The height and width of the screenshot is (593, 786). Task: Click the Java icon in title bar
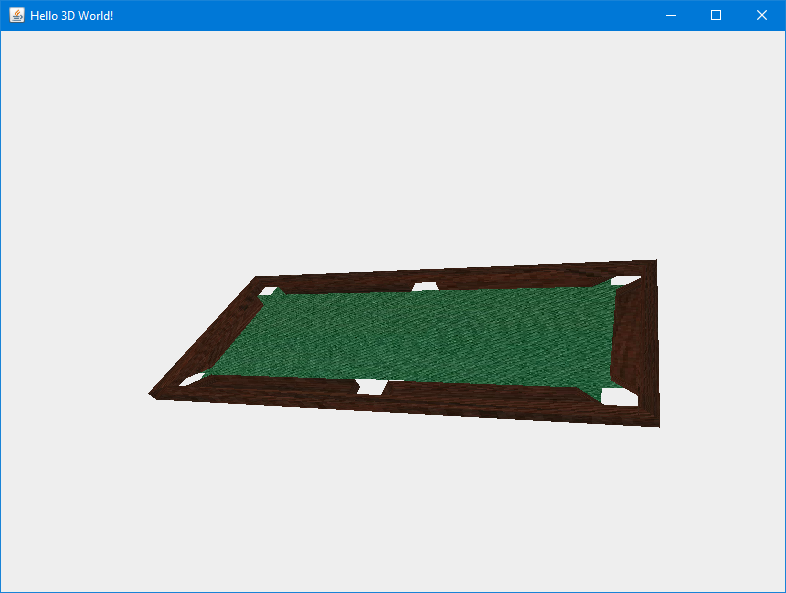pyautogui.click(x=17, y=15)
